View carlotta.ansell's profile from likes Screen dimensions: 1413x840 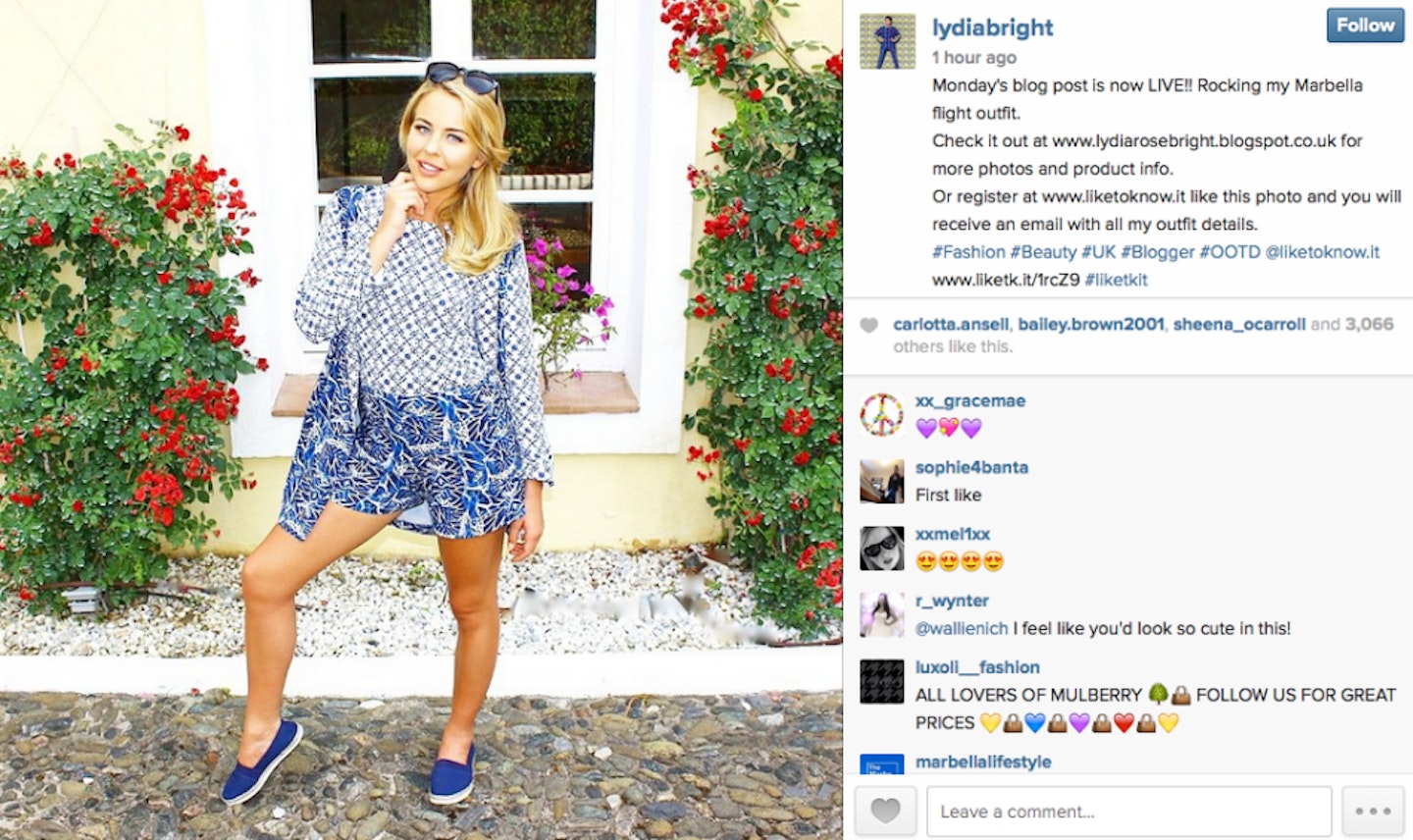tap(950, 324)
